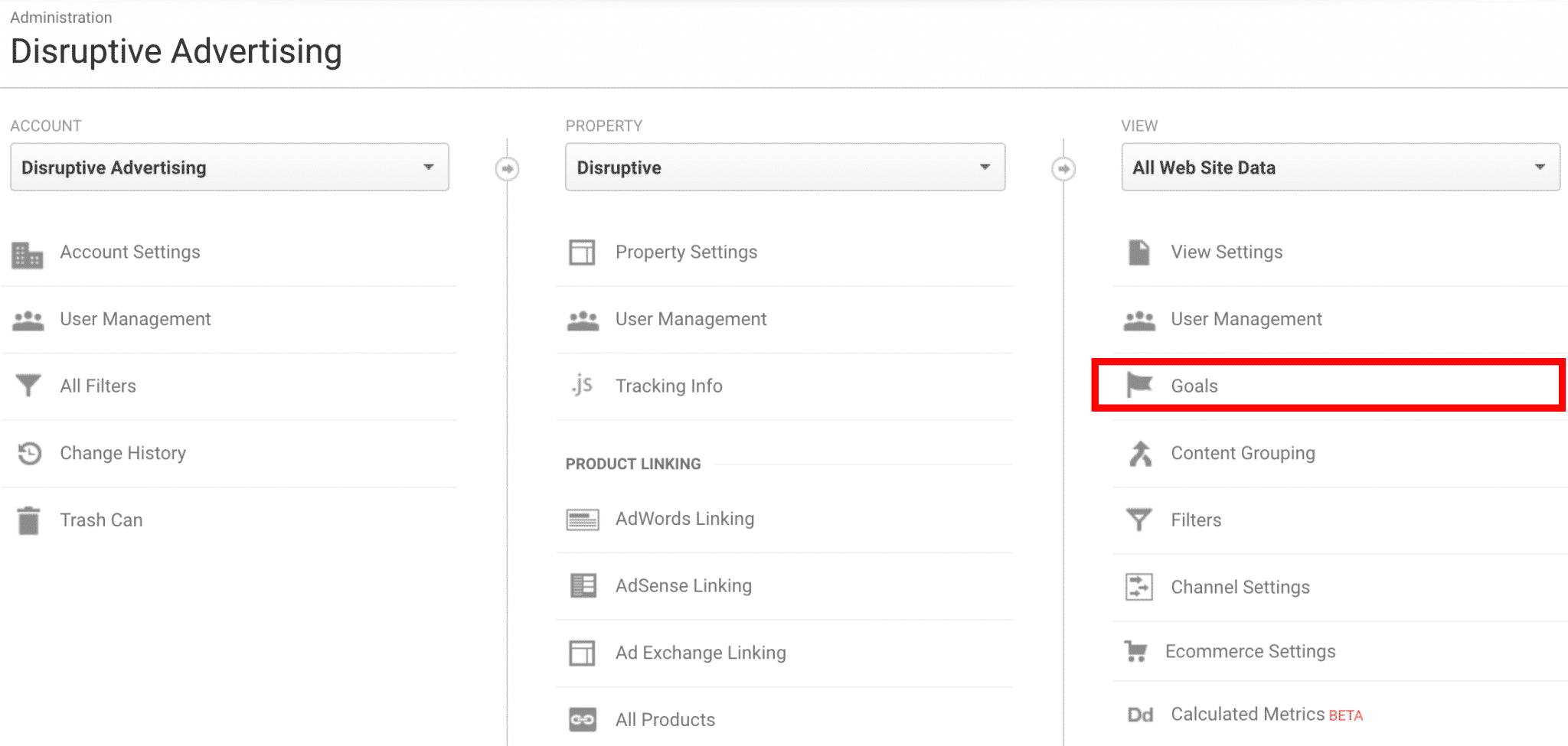This screenshot has width=1568, height=746.
Task: Click the All Products link icon
Action: pos(583,720)
